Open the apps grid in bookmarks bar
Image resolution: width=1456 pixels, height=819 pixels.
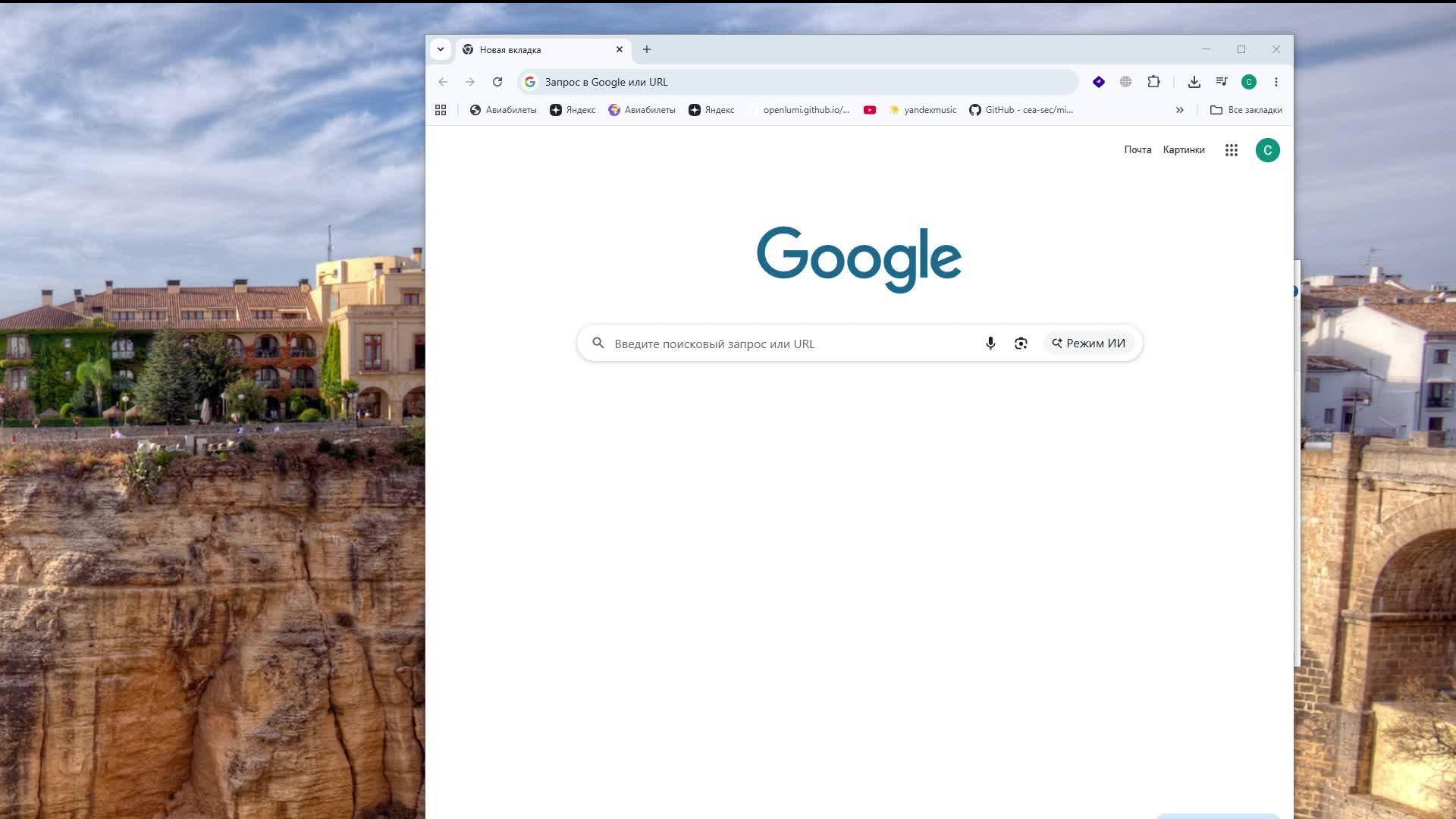click(x=441, y=110)
